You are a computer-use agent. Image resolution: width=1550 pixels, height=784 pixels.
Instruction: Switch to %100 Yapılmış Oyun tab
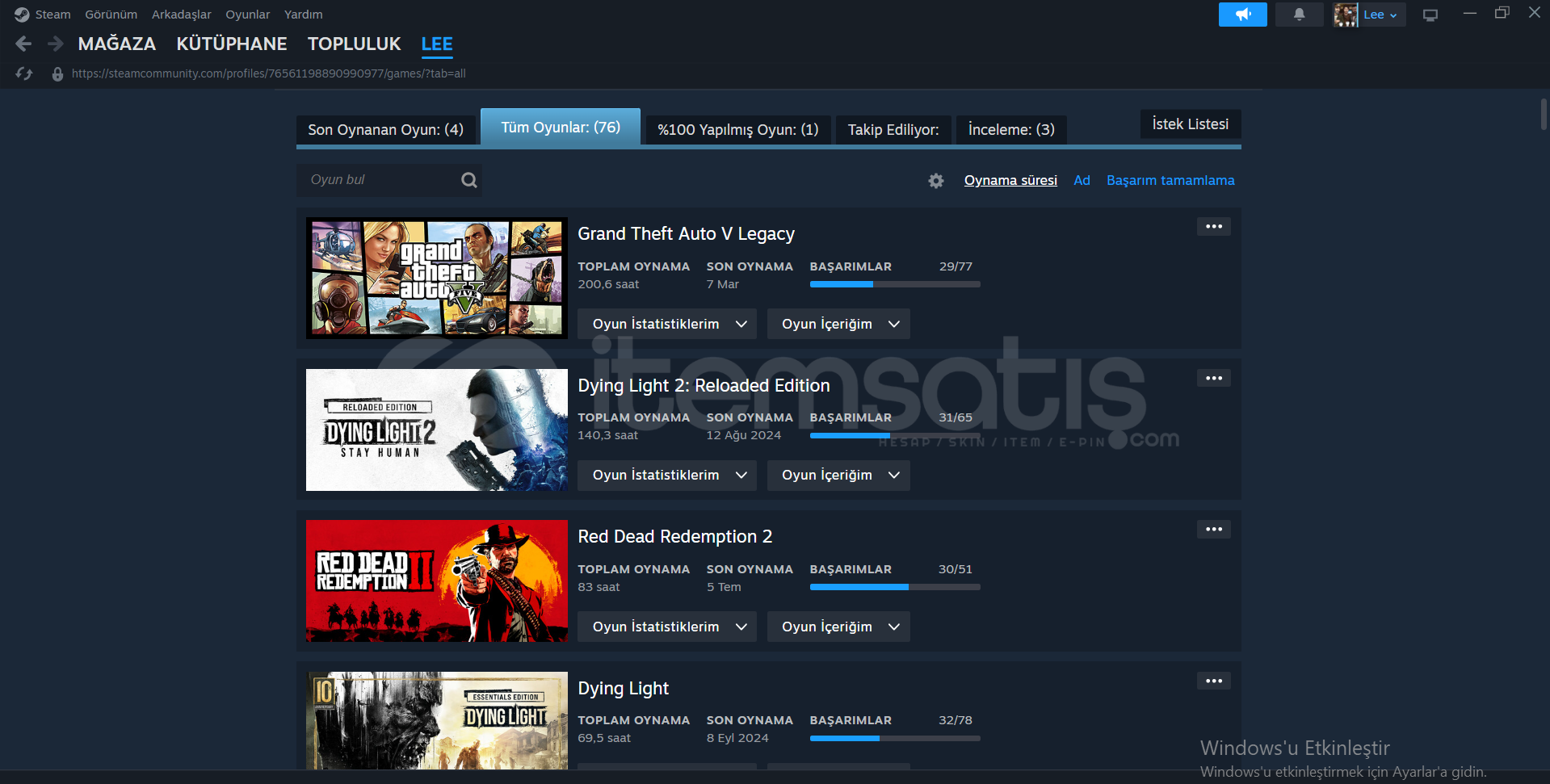(738, 130)
